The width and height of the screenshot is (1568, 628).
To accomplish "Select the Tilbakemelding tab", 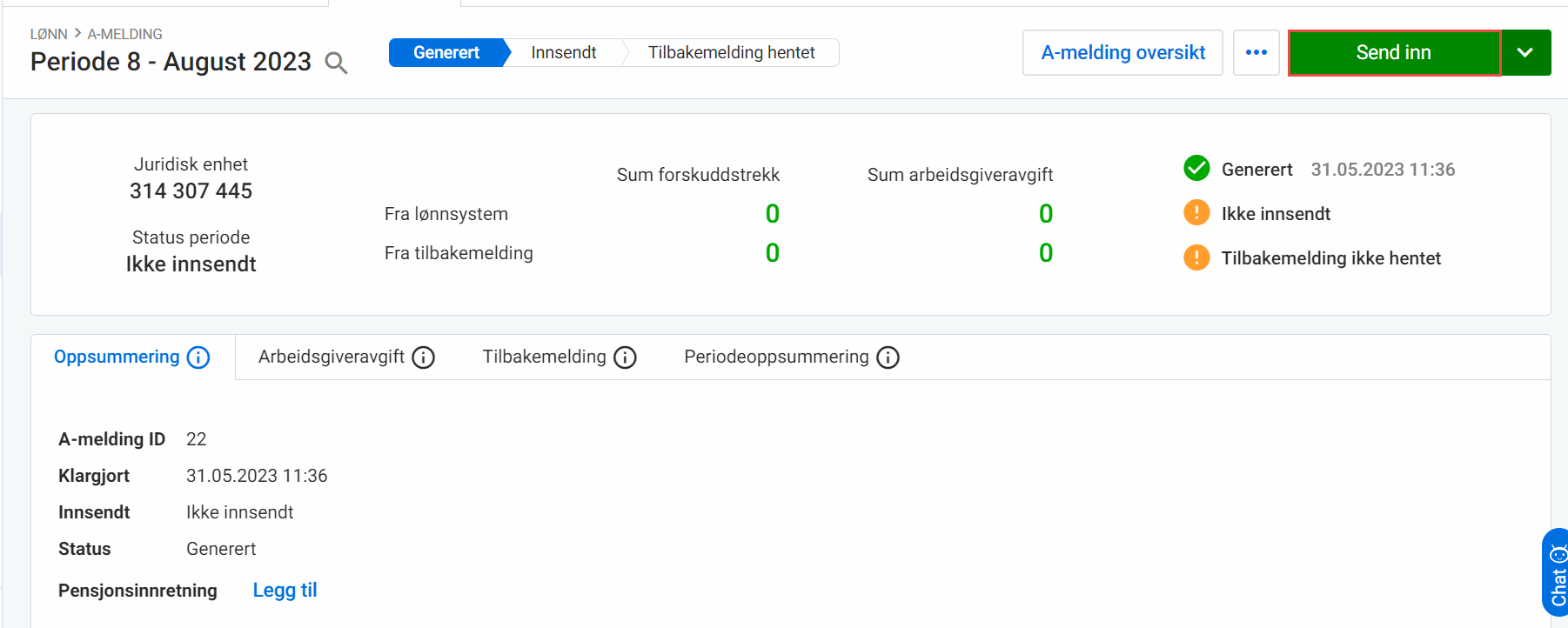I will (x=544, y=357).
